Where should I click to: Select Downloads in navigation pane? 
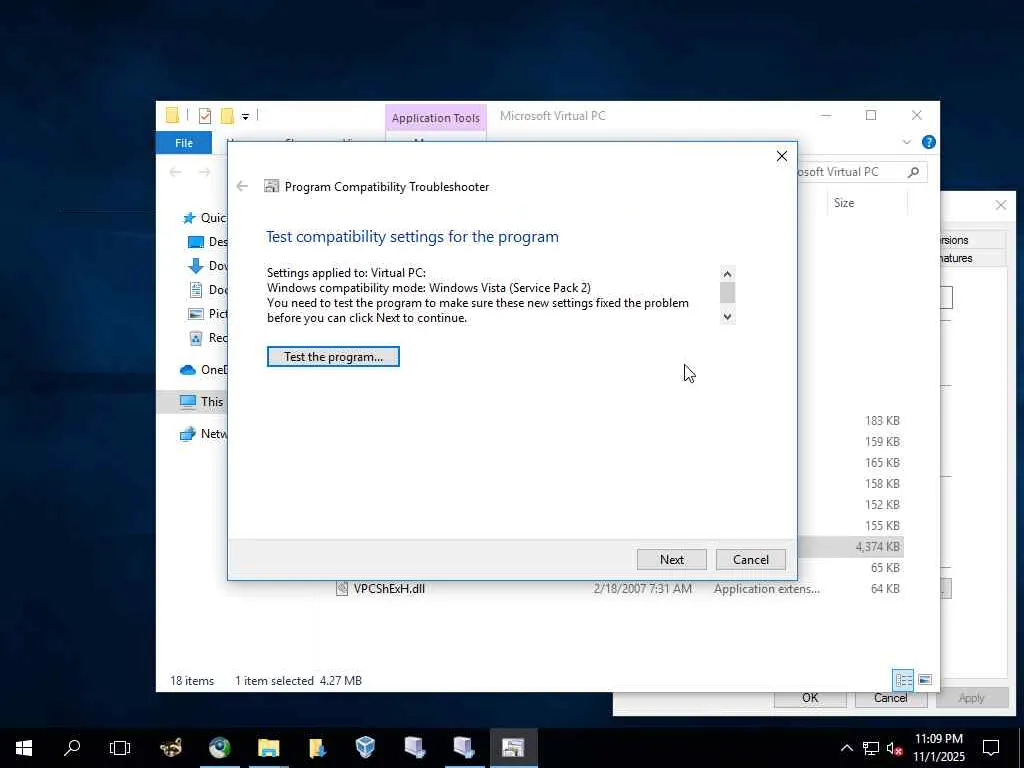(208, 266)
